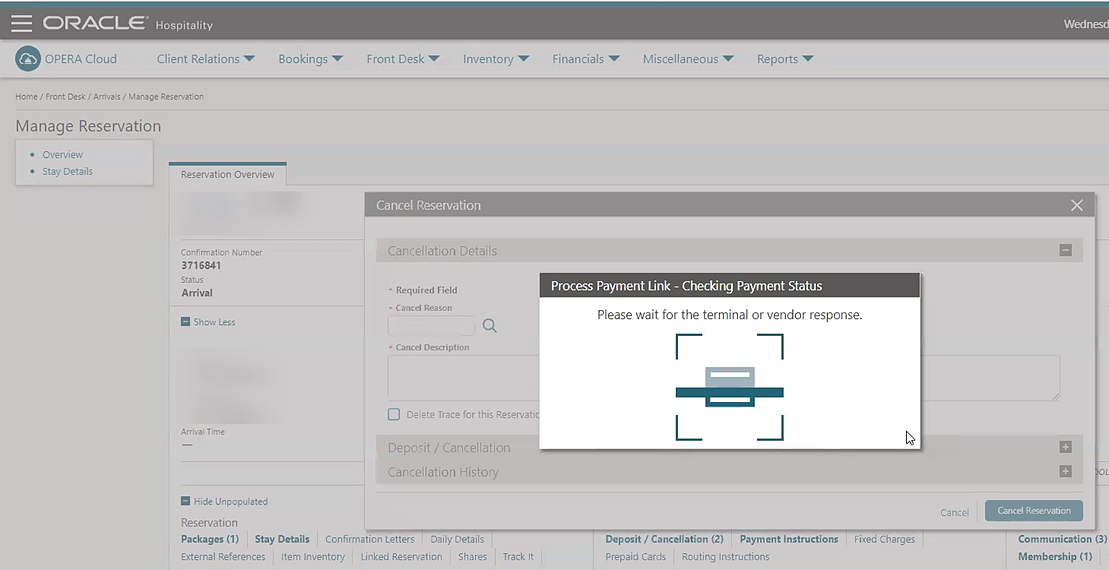Open the Shares link

point(472,557)
